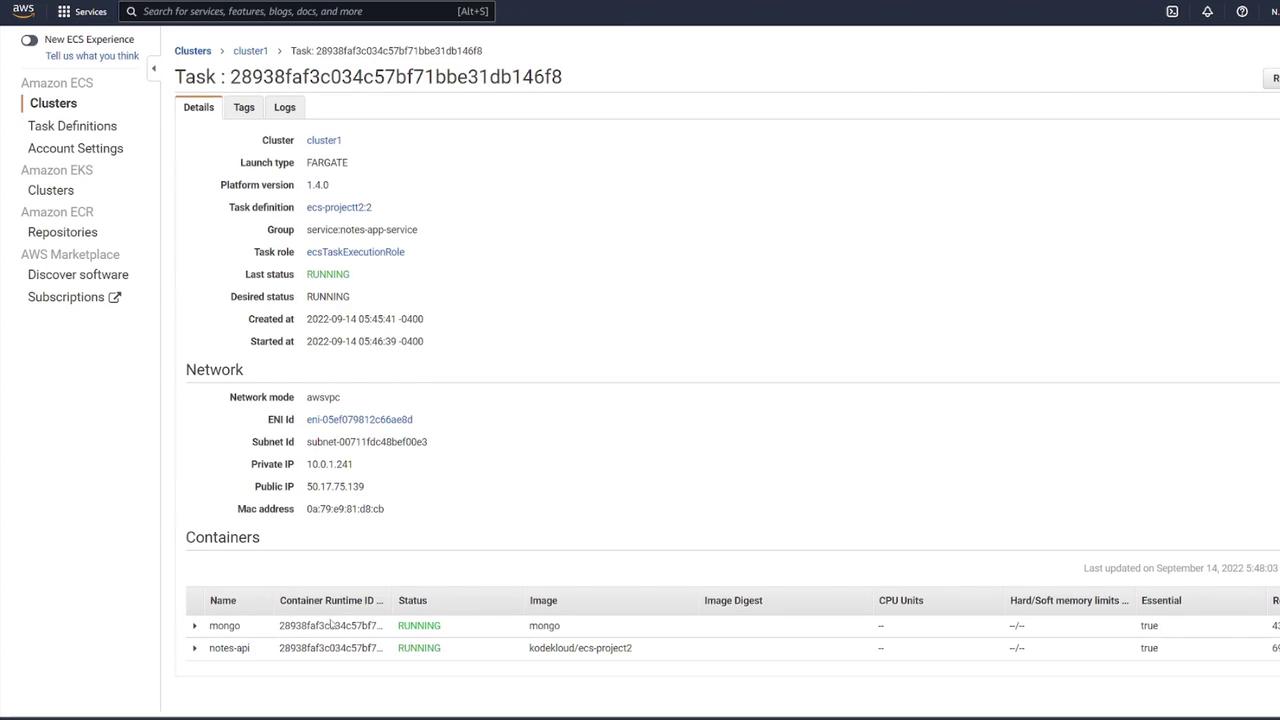Click the mongo image cell
The image size is (1280, 720).
point(545,626)
